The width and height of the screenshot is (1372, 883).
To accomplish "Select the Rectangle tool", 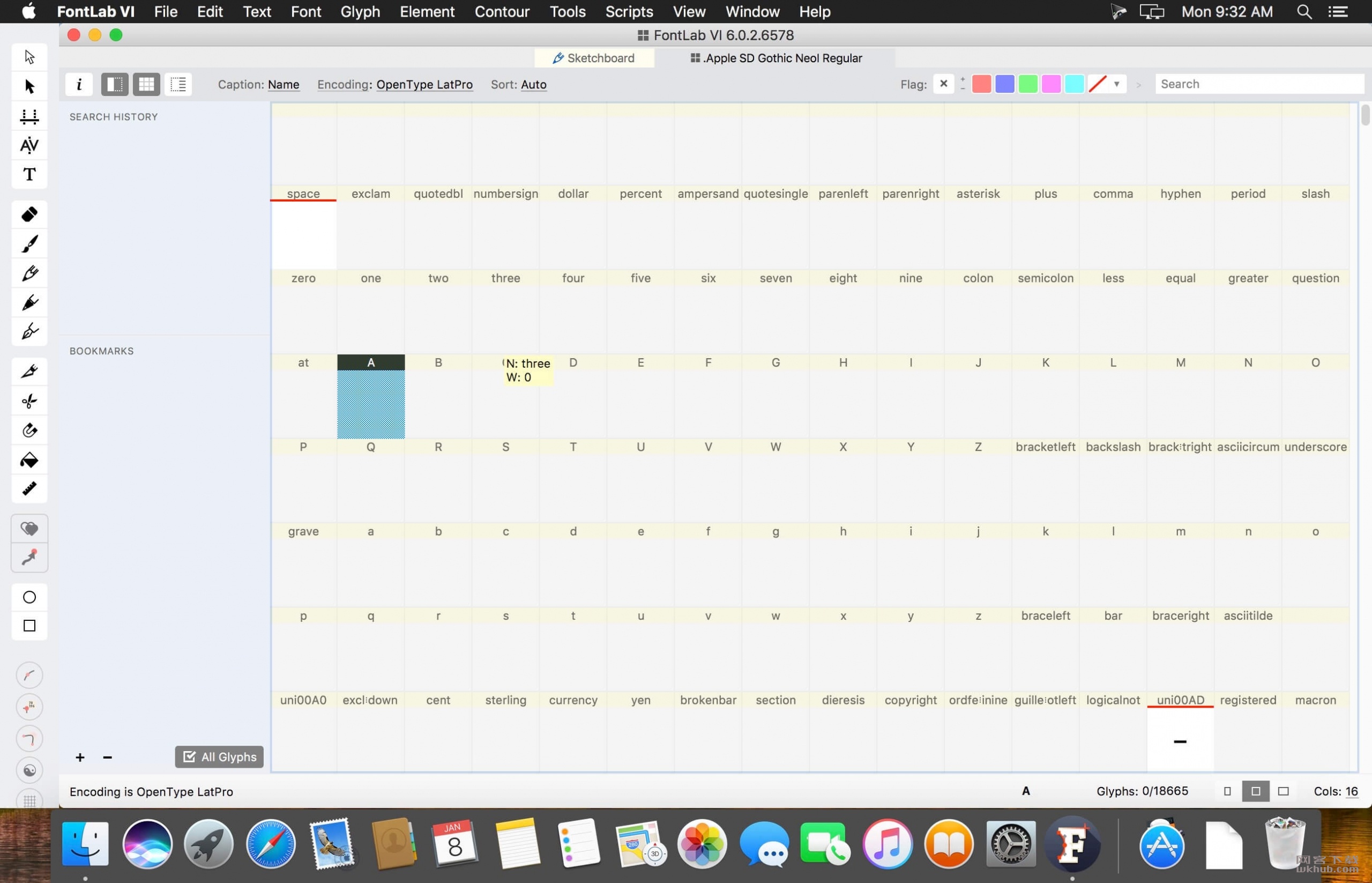I will pos(29,626).
